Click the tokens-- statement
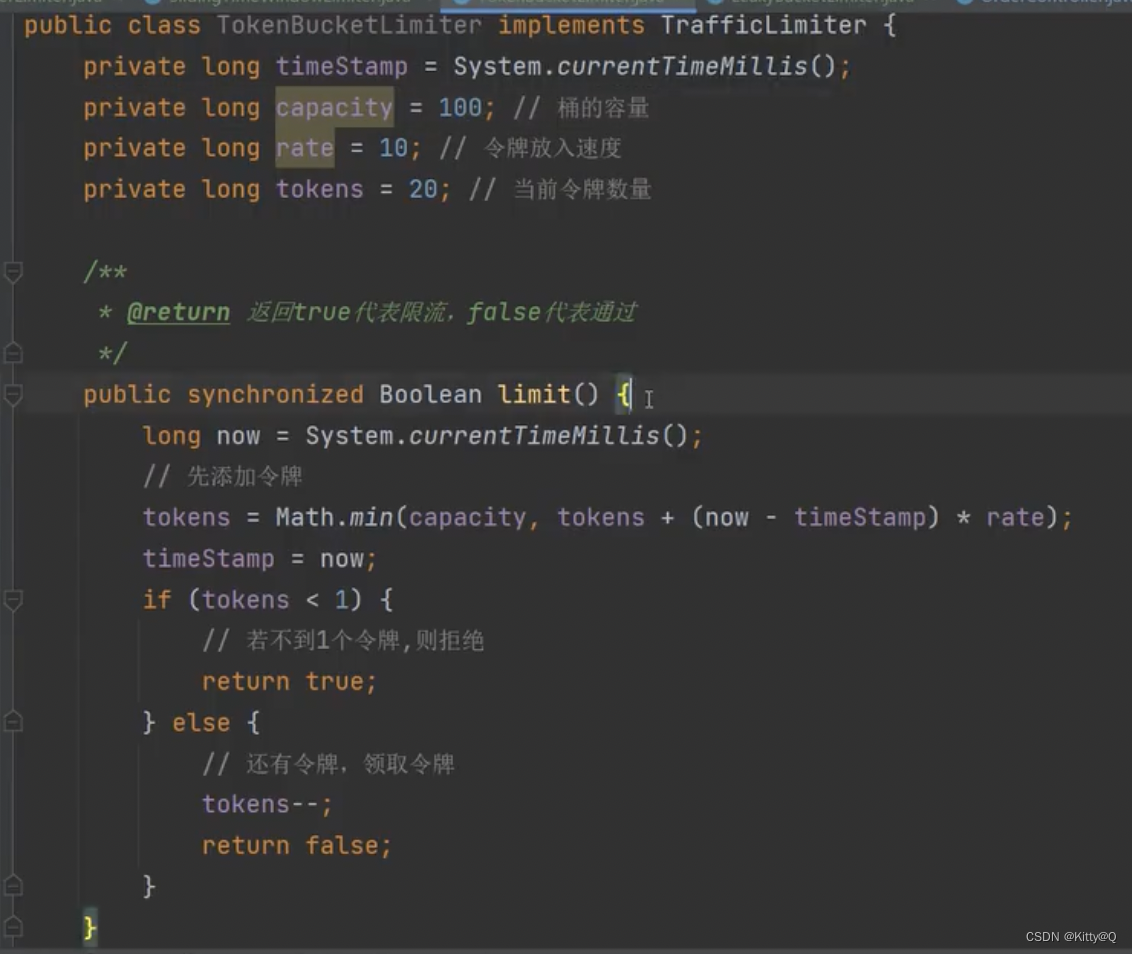1132x954 pixels. [x=267, y=804]
